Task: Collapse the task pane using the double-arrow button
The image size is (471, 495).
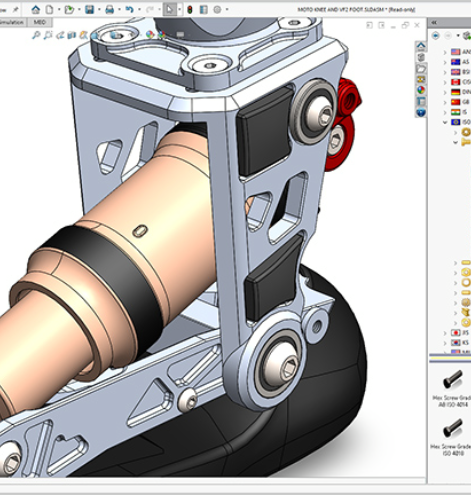Action: 434,22
